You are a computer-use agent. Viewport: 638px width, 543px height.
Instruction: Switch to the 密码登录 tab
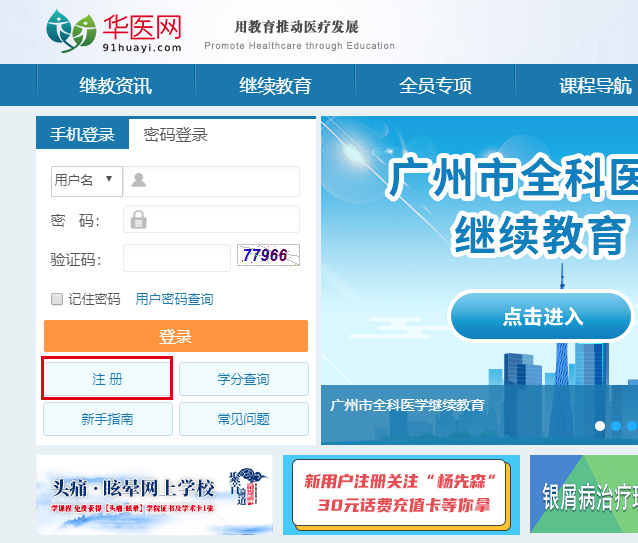click(x=175, y=135)
